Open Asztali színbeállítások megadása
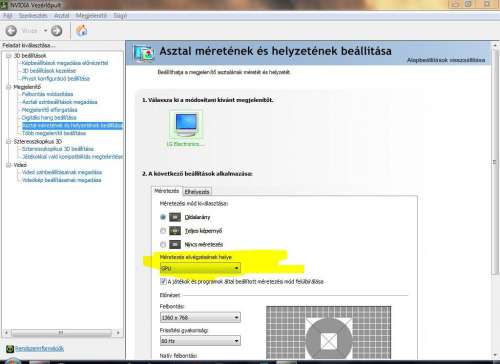This screenshot has height=364, width=500. tap(60, 102)
